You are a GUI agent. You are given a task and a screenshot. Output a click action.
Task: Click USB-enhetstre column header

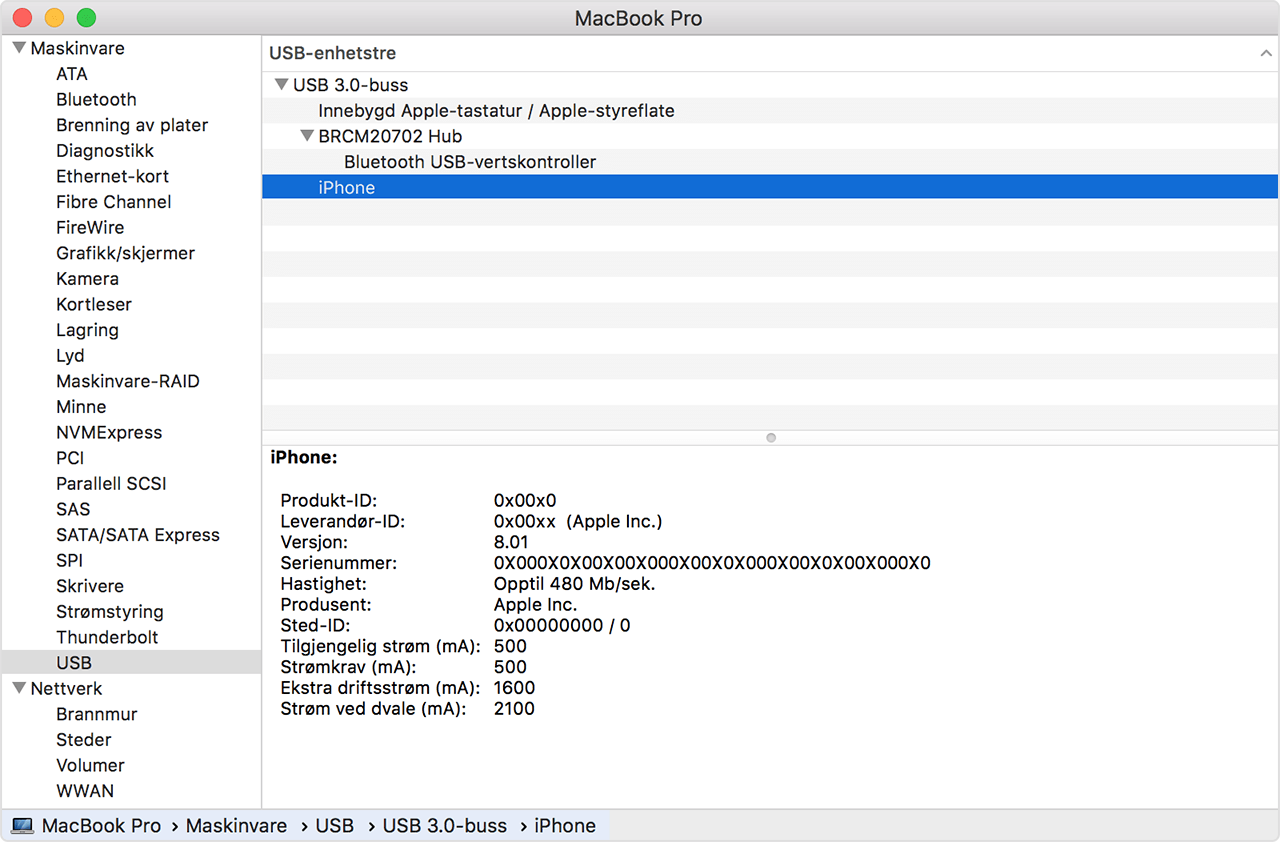pyautogui.click(x=770, y=54)
